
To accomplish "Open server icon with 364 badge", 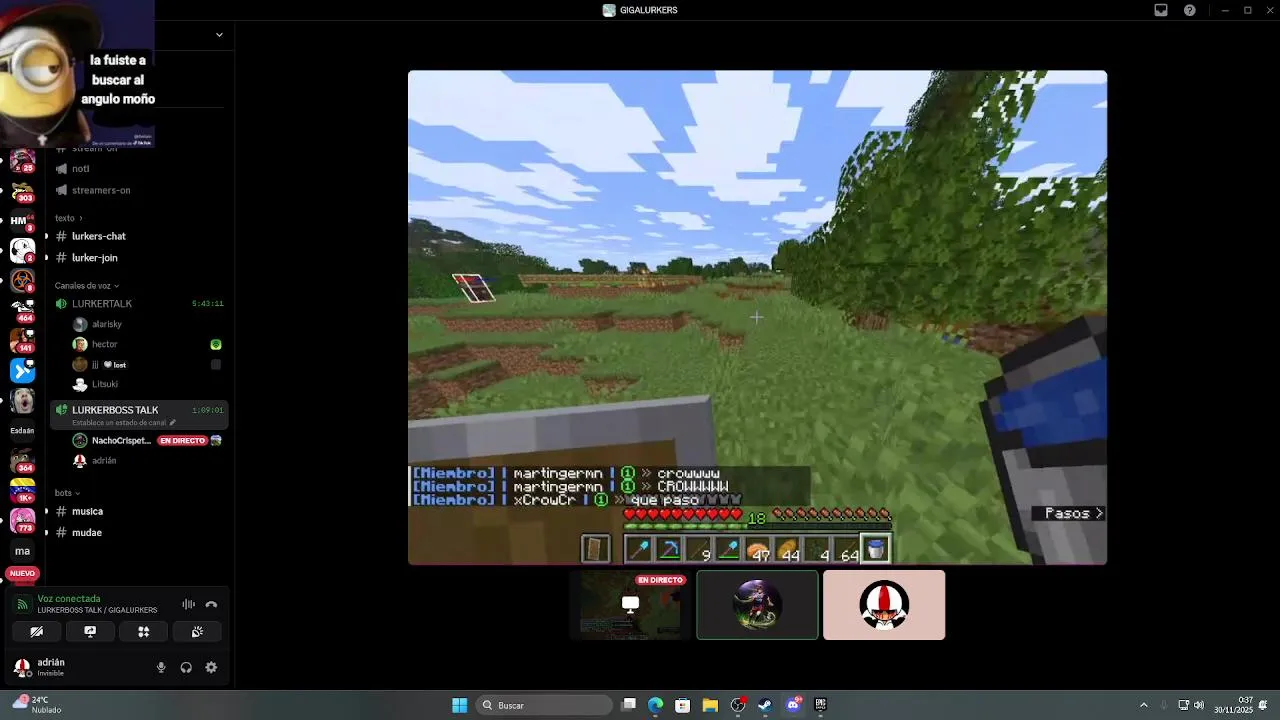I will coord(22,460).
